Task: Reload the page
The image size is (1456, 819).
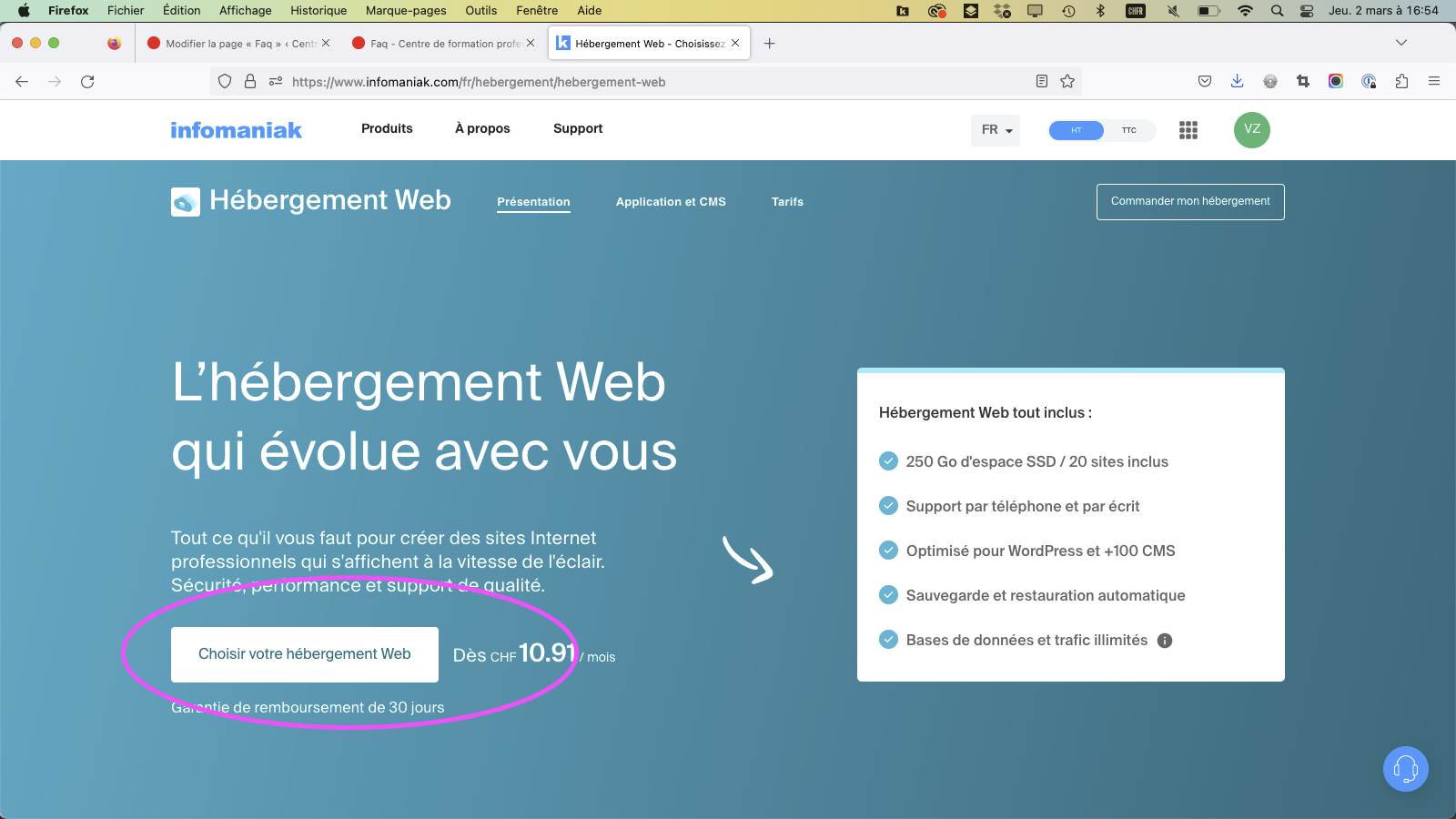Action: click(x=87, y=82)
